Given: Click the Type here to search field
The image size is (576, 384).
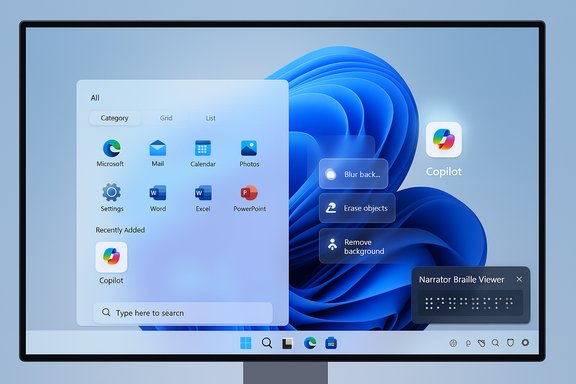Looking at the screenshot, I should coord(183,313).
